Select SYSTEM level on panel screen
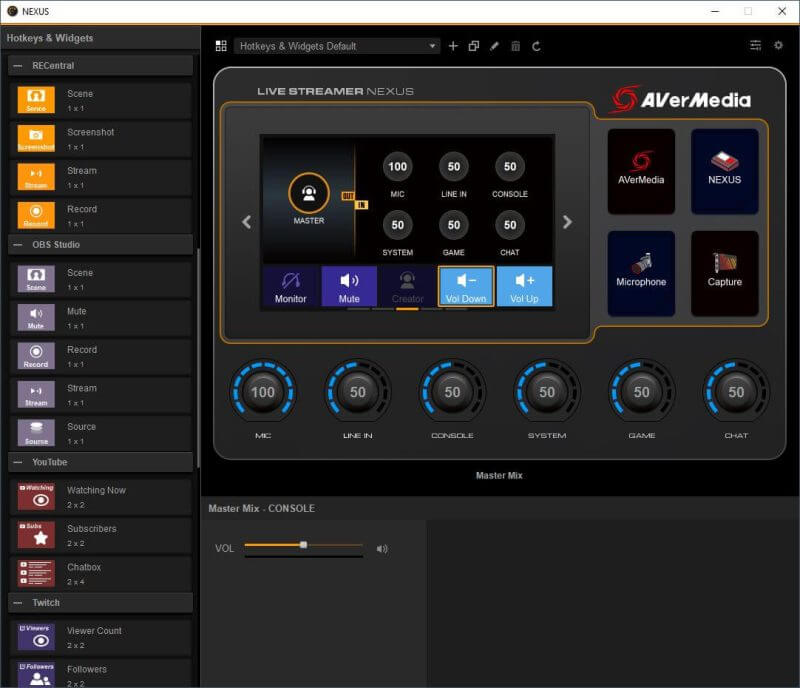This screenshot has height=688, width=800. click(397, 225)
